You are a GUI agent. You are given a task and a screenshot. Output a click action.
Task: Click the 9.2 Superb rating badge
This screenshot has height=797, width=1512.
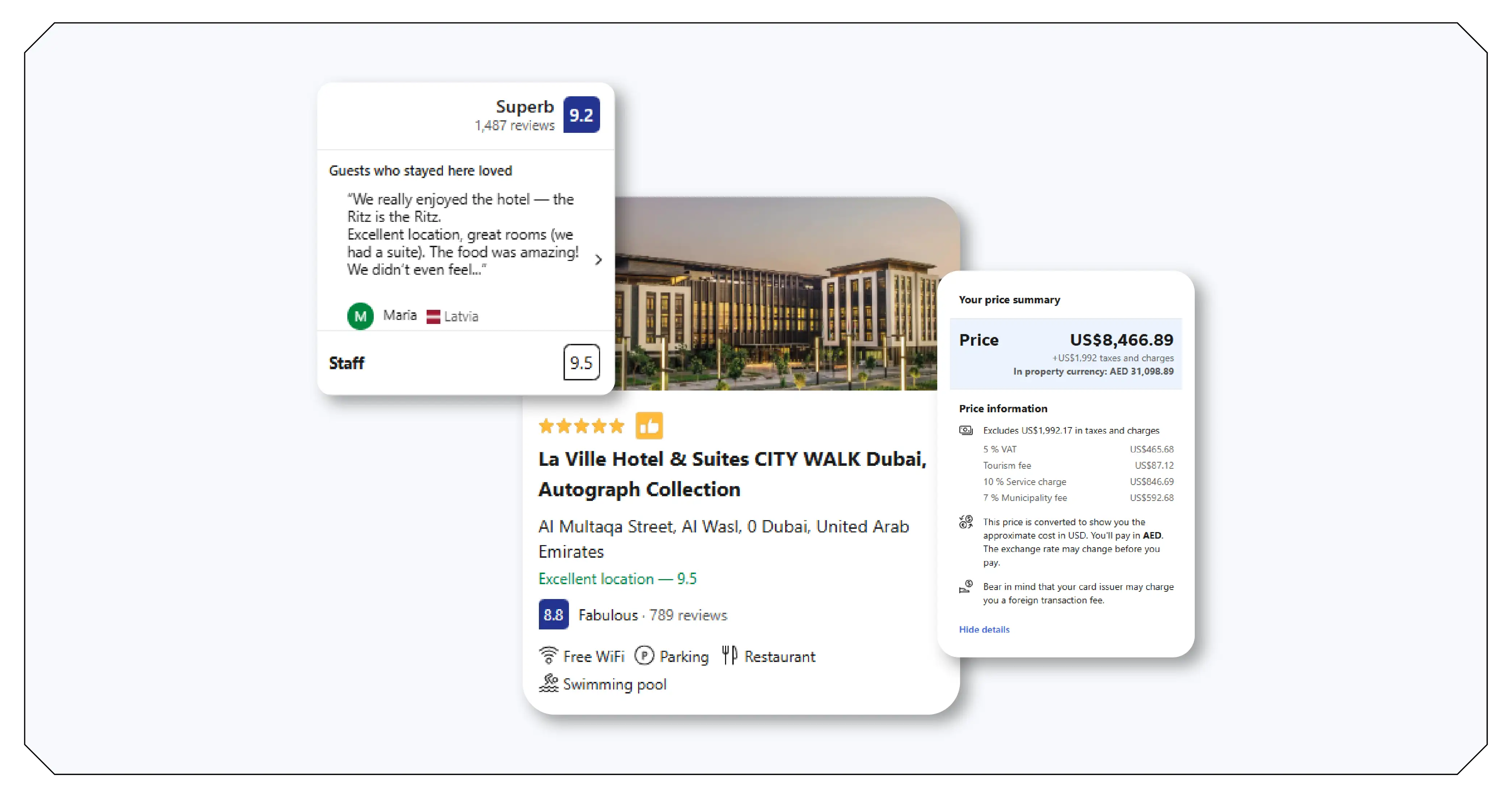(581, 115)
